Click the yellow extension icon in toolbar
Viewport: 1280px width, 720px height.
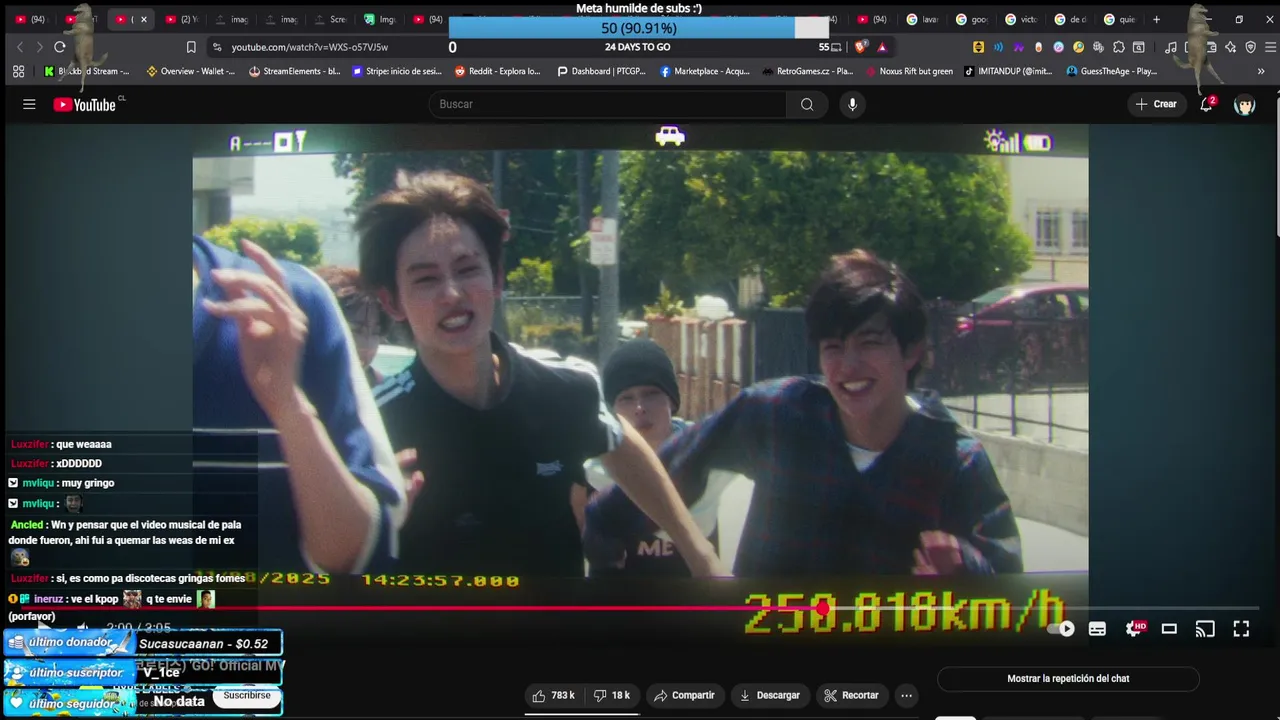click(978, 47)
